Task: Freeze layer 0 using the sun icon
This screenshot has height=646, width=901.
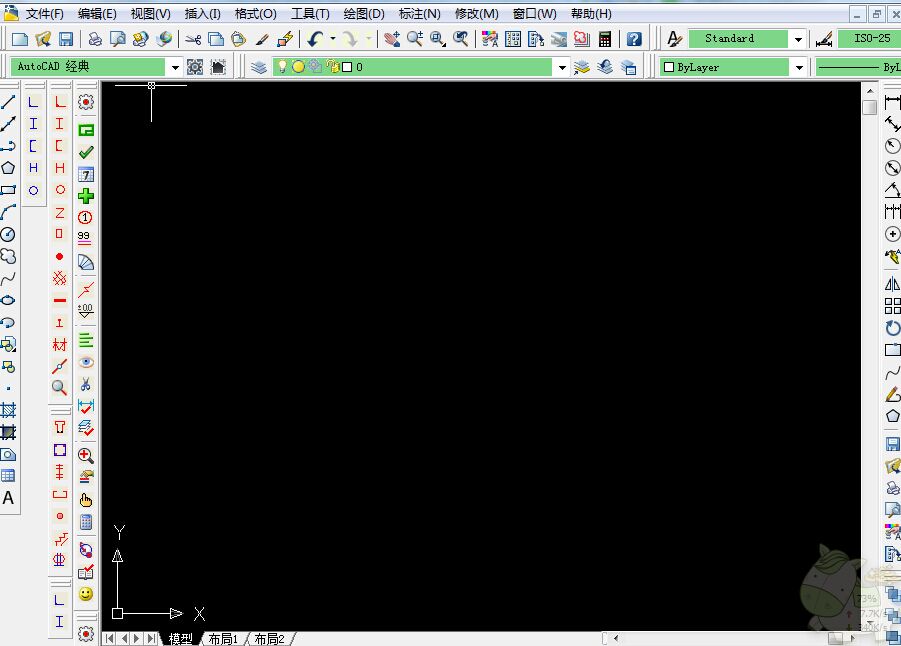Action: tap(298, 66)
